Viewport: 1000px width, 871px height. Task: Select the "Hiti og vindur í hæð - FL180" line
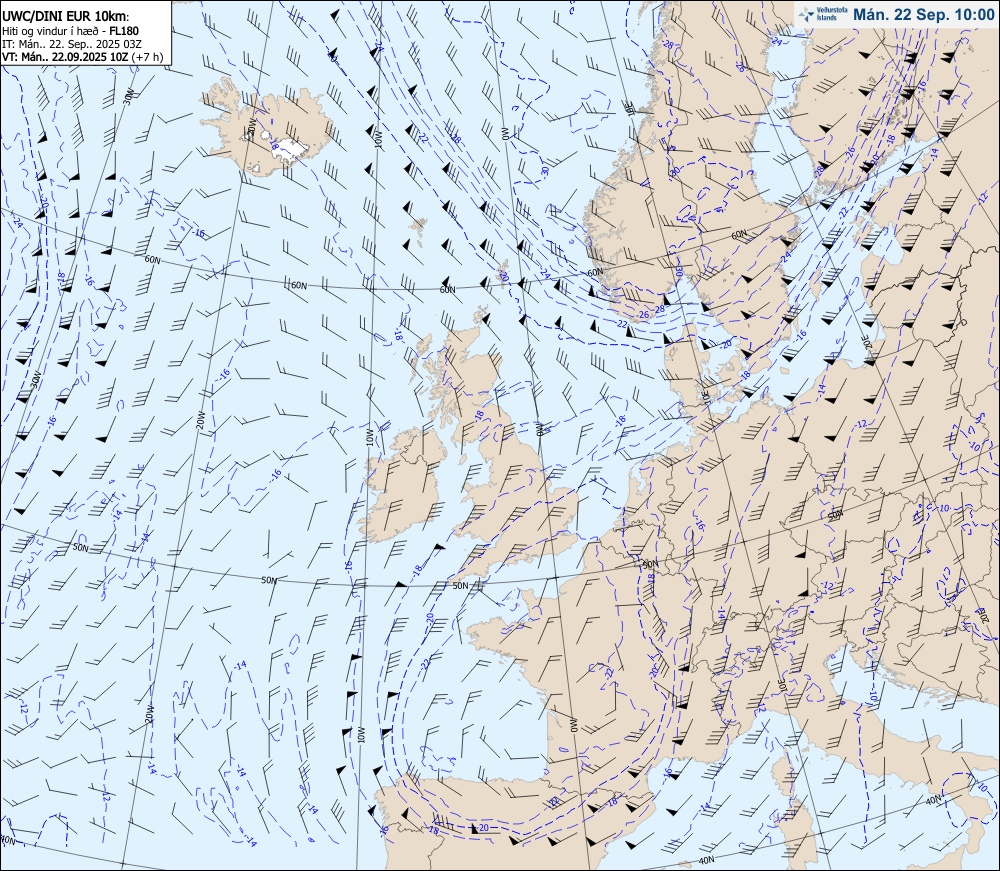point(70,31)
